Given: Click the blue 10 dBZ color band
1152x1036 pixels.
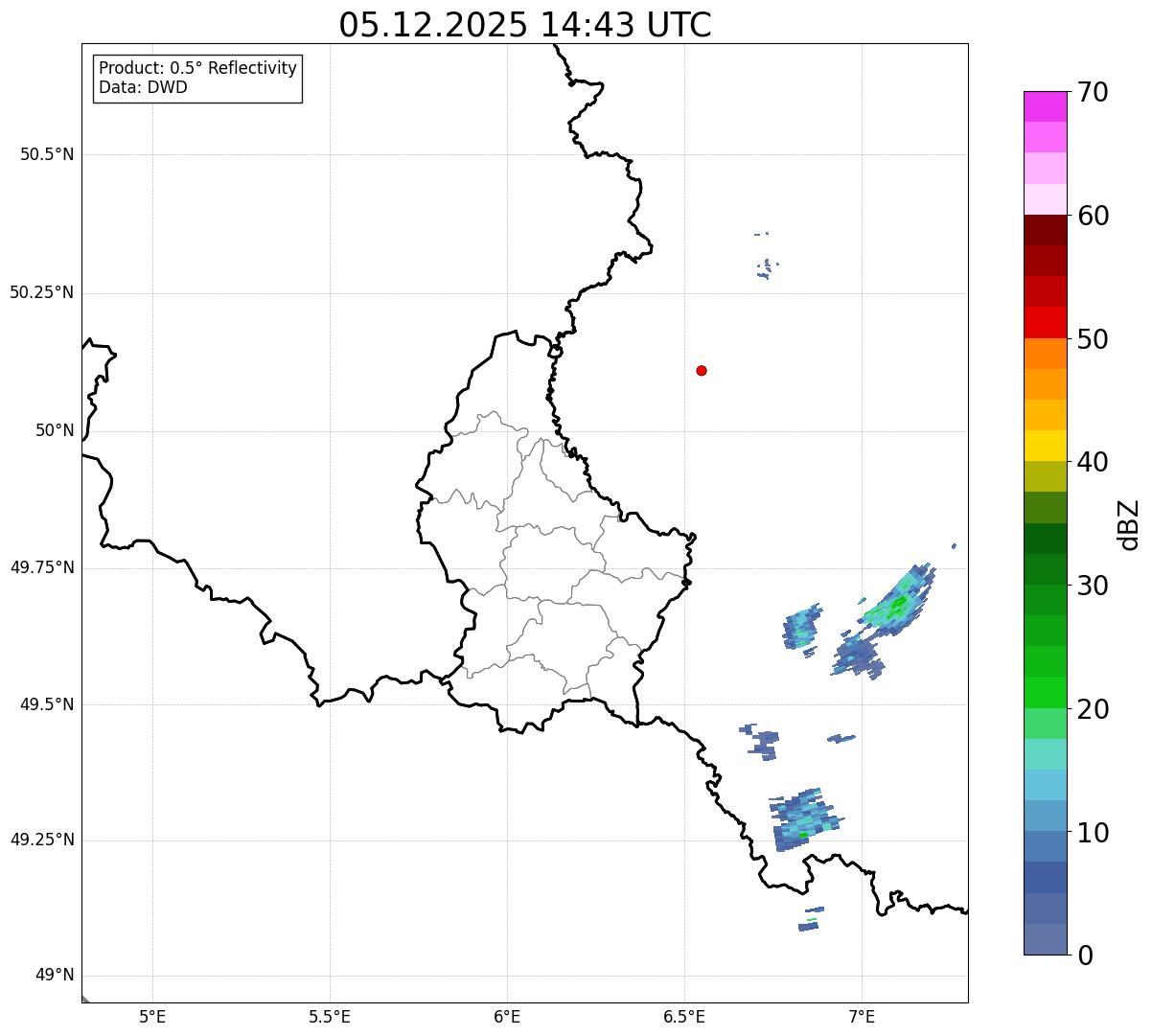Looking at the screenshot, I should tap(1045, 846).
